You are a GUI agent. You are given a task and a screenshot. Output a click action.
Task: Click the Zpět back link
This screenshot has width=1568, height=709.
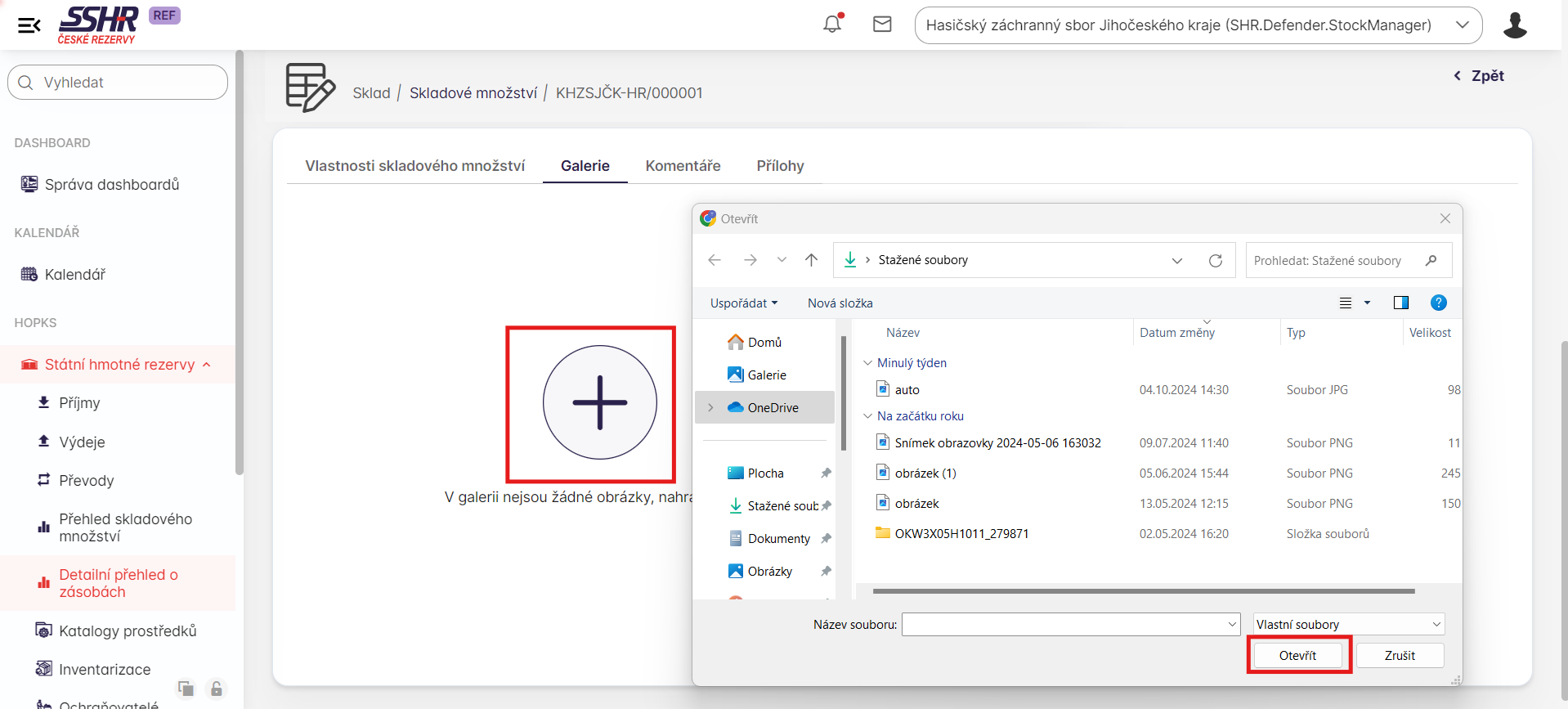click(x=1479, y=76)
